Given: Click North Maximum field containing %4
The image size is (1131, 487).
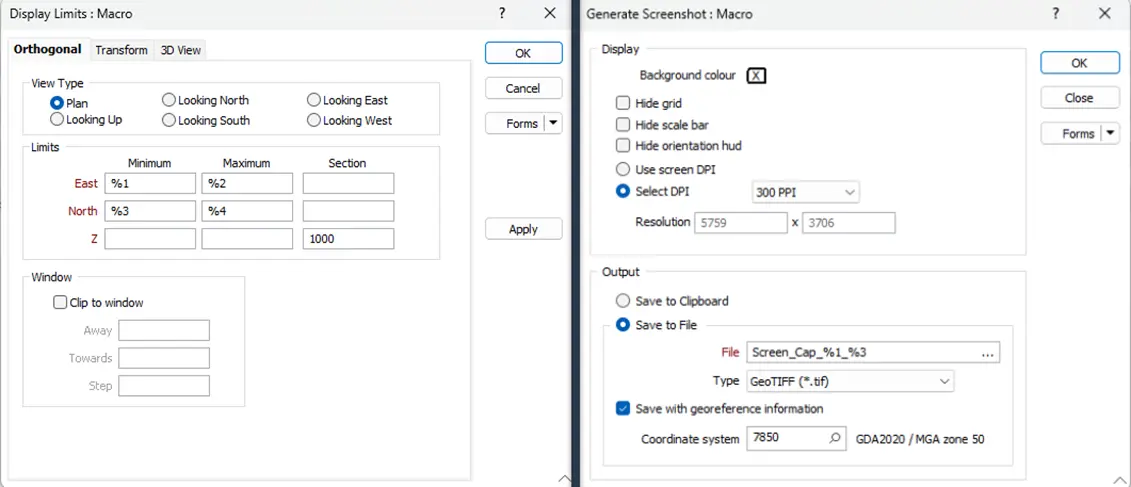Looking at the screenshot, I should (247, 211).
